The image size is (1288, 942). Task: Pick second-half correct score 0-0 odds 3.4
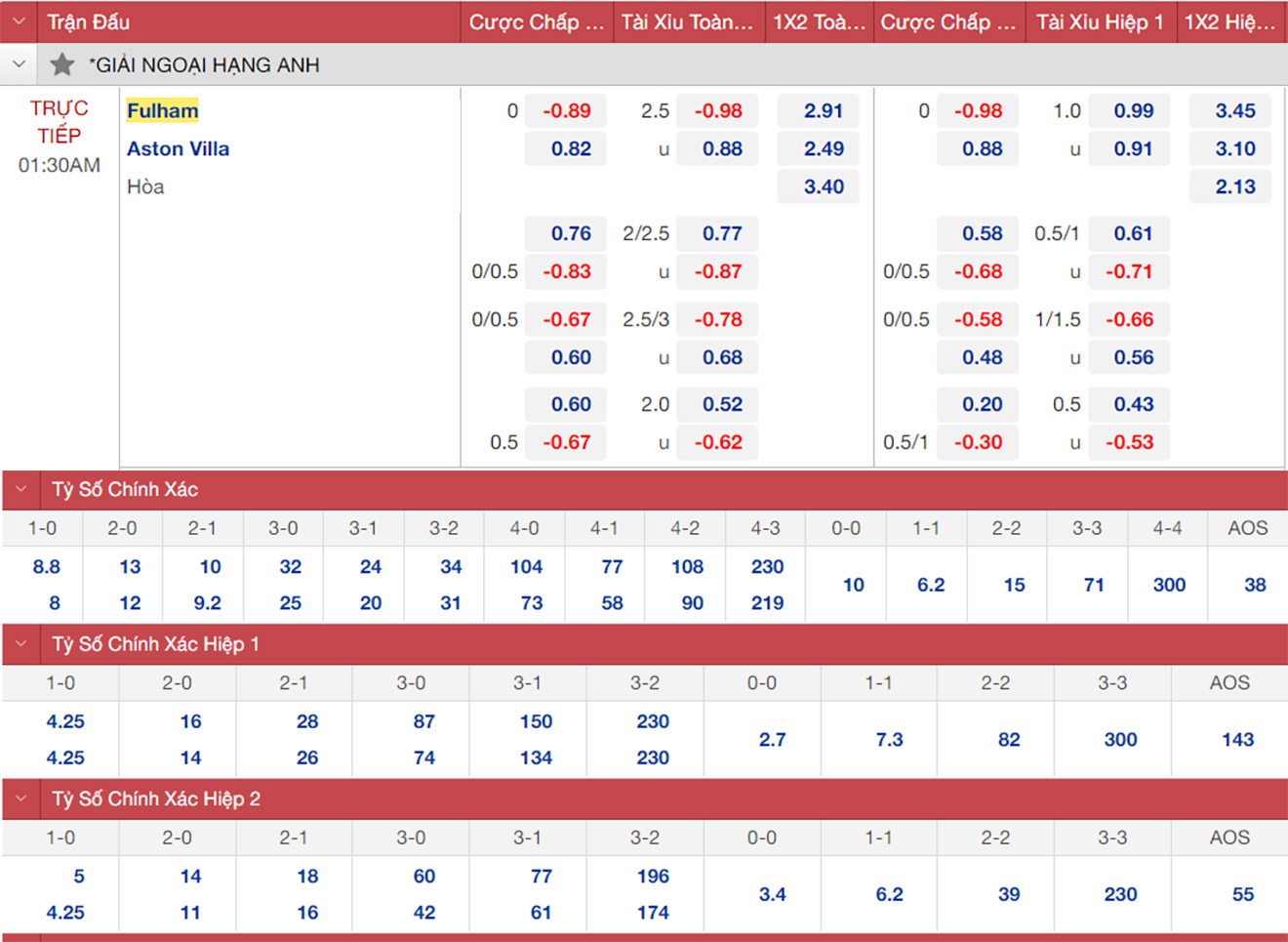click(772, 894)
